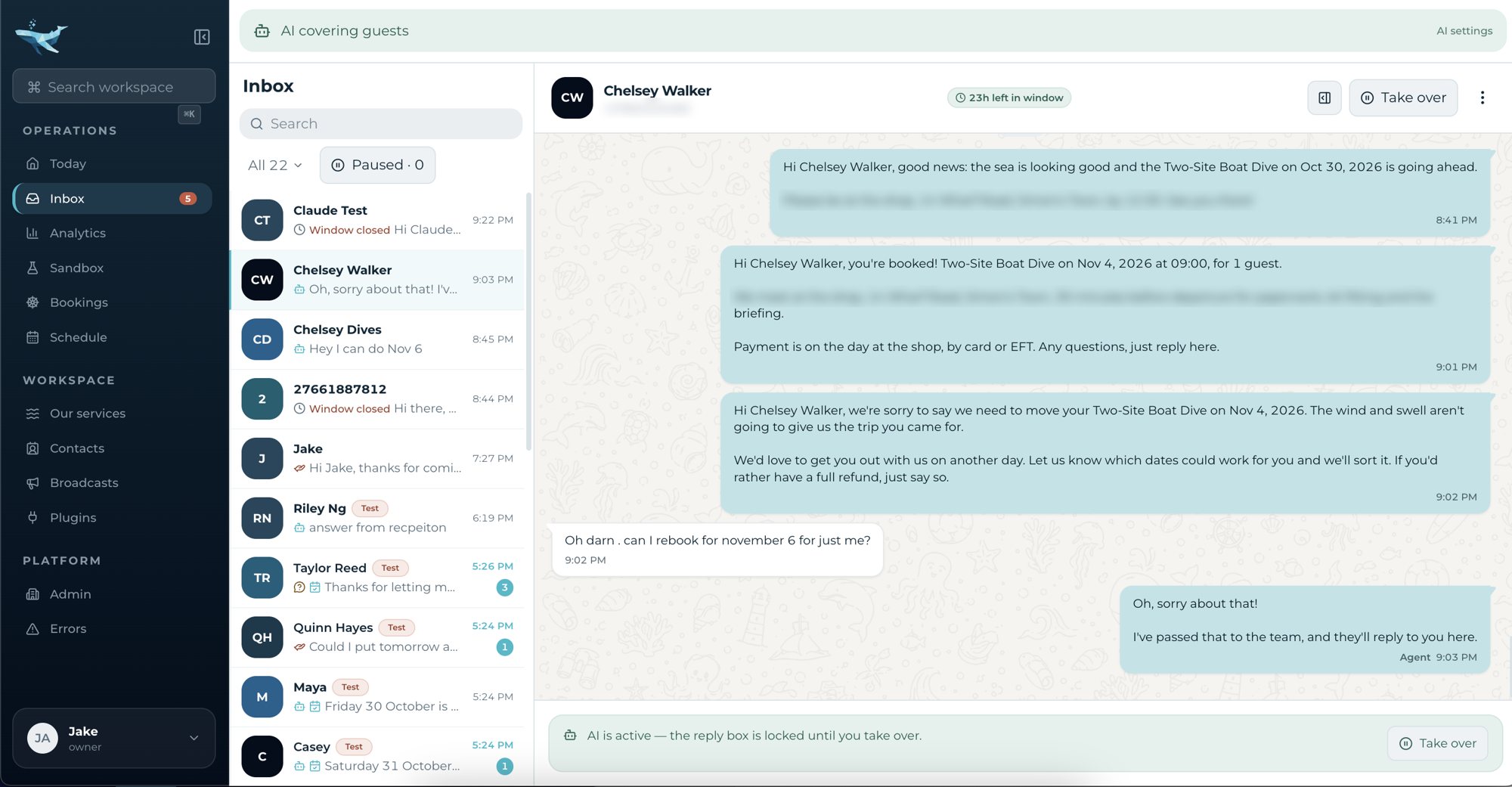Expand the All 22 filter dropdown

coord(275,165)
